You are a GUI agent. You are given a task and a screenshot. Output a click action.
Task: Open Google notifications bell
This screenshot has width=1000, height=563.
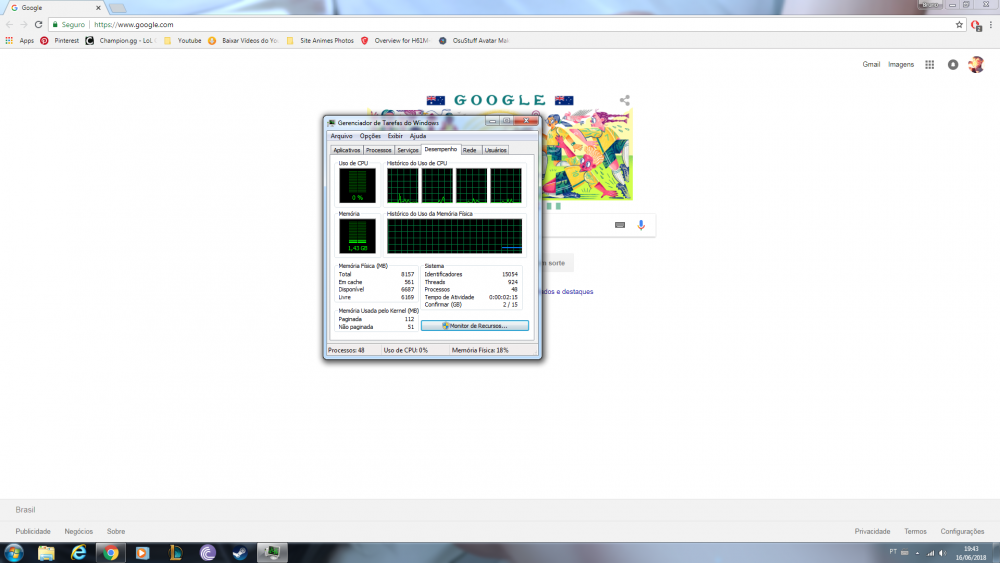(953, 64)
